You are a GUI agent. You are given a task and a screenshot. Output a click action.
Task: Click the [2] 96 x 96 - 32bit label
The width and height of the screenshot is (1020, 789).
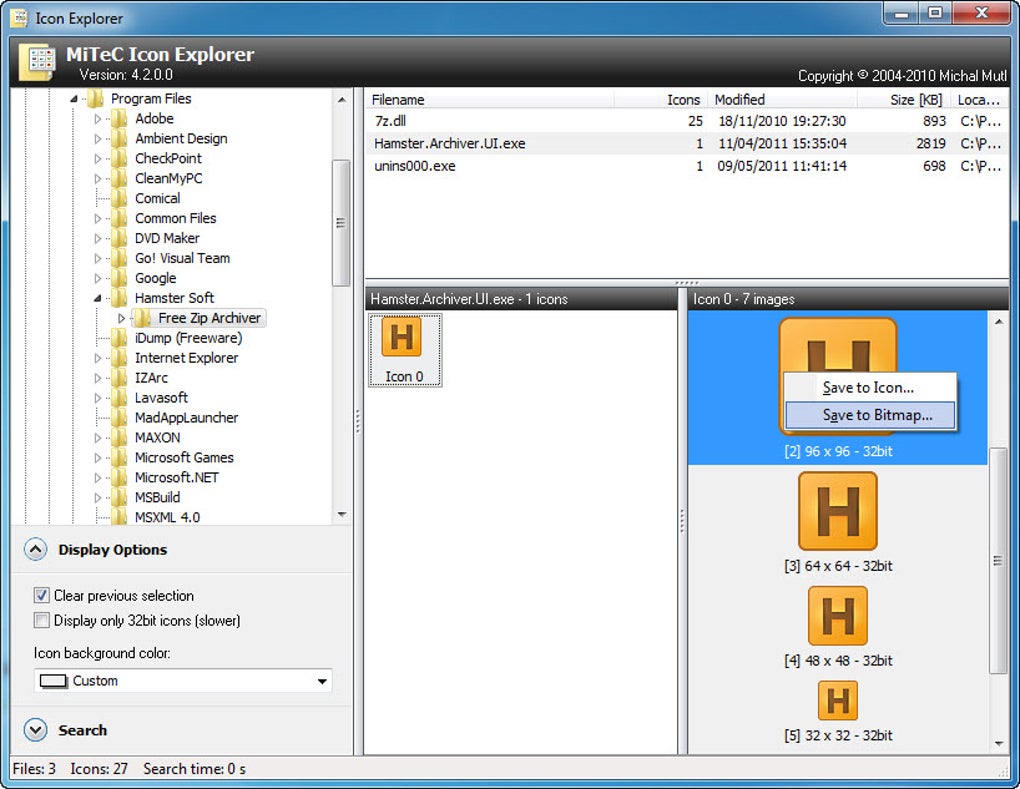pos(838,451)
